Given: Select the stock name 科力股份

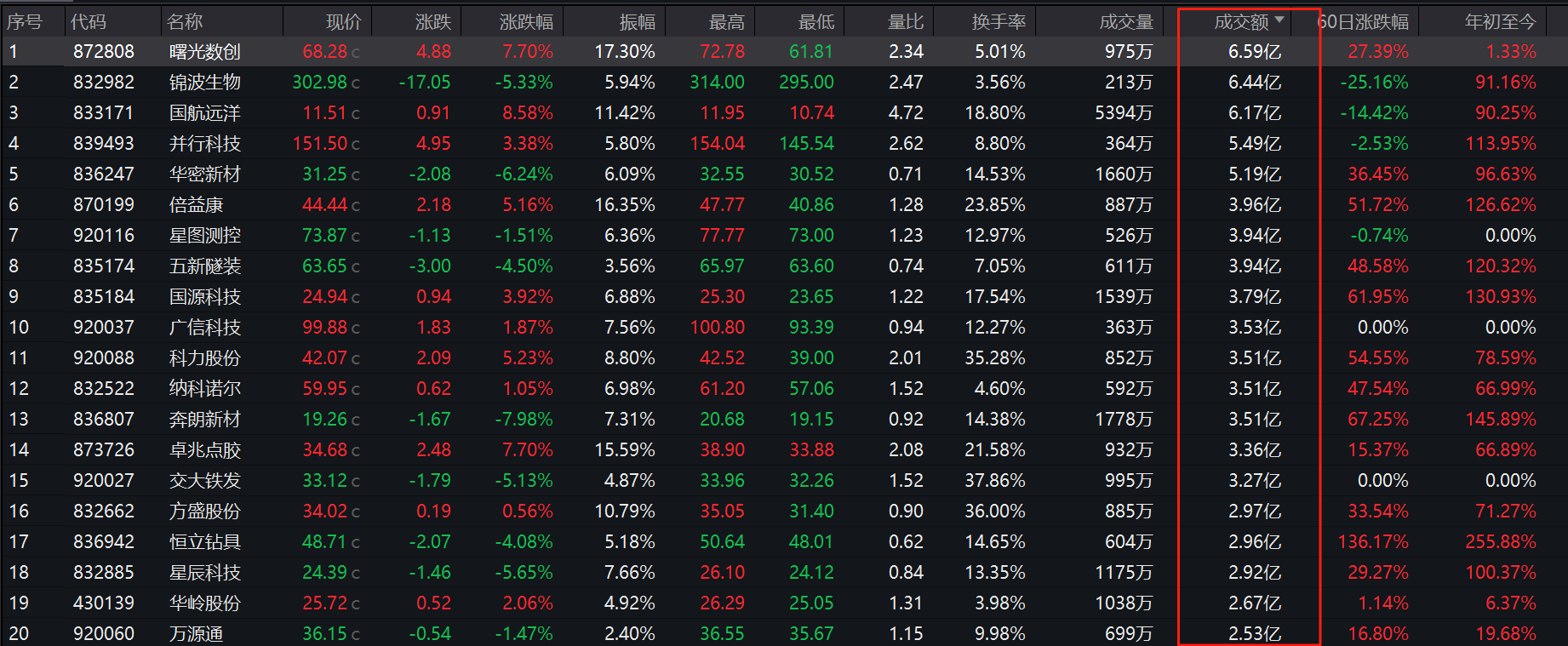Looking at the screenshot, I should 204,358.
